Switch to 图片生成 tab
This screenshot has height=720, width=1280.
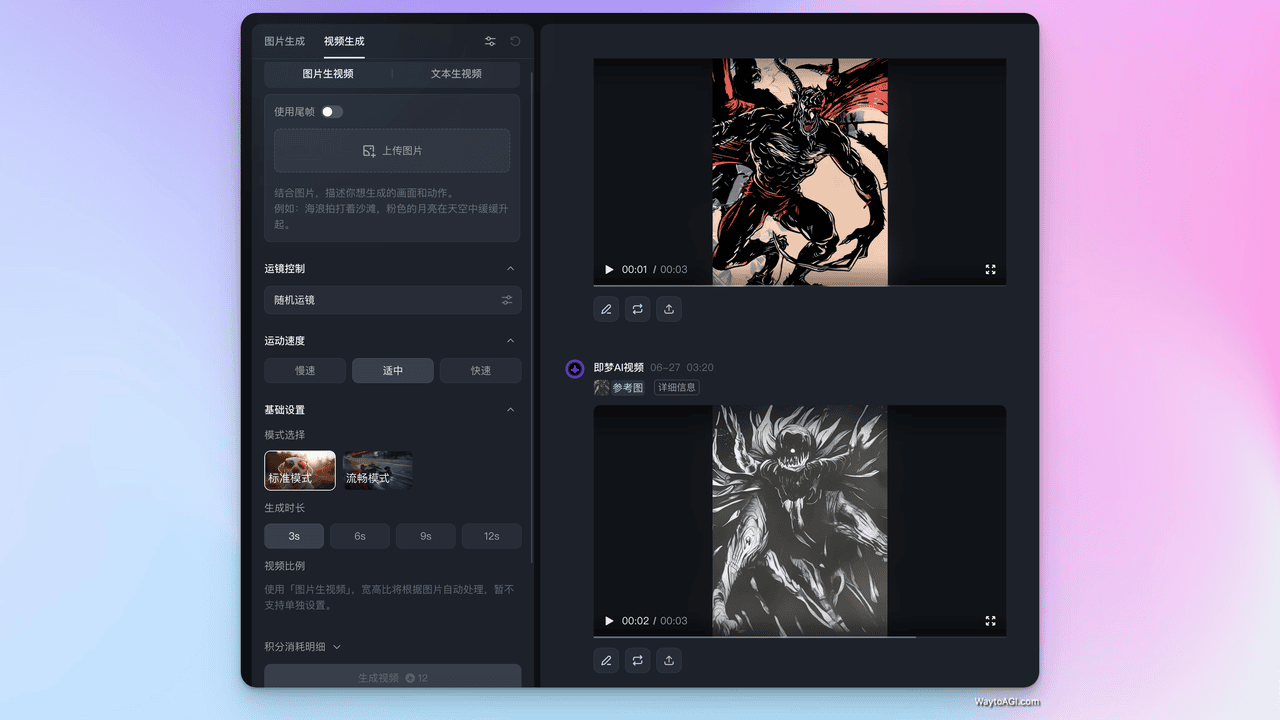[x=284, y=41]
